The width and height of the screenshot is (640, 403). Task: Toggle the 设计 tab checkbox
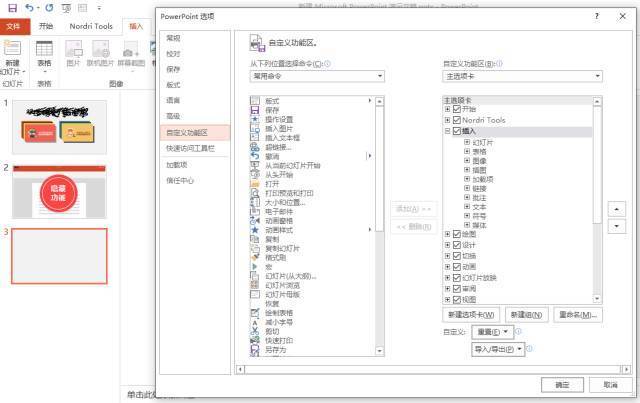point(457,245)
